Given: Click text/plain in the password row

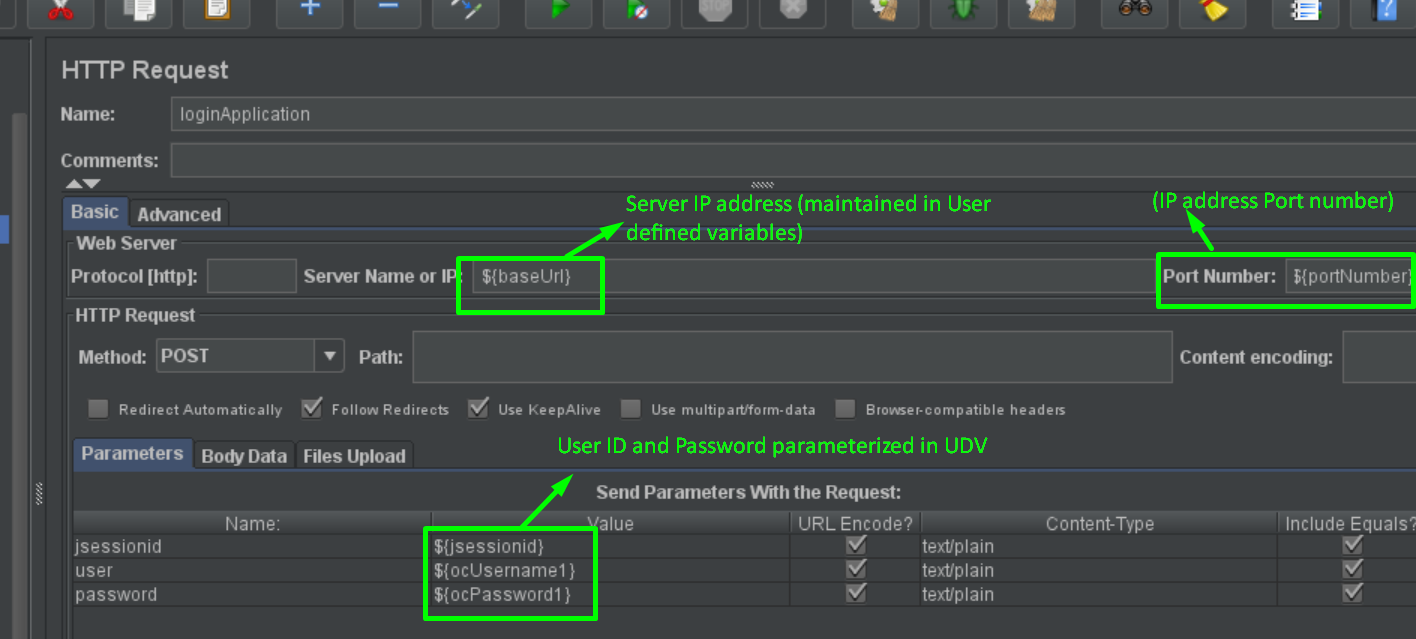Looking at the screenshot, I should tap(958, 595).
